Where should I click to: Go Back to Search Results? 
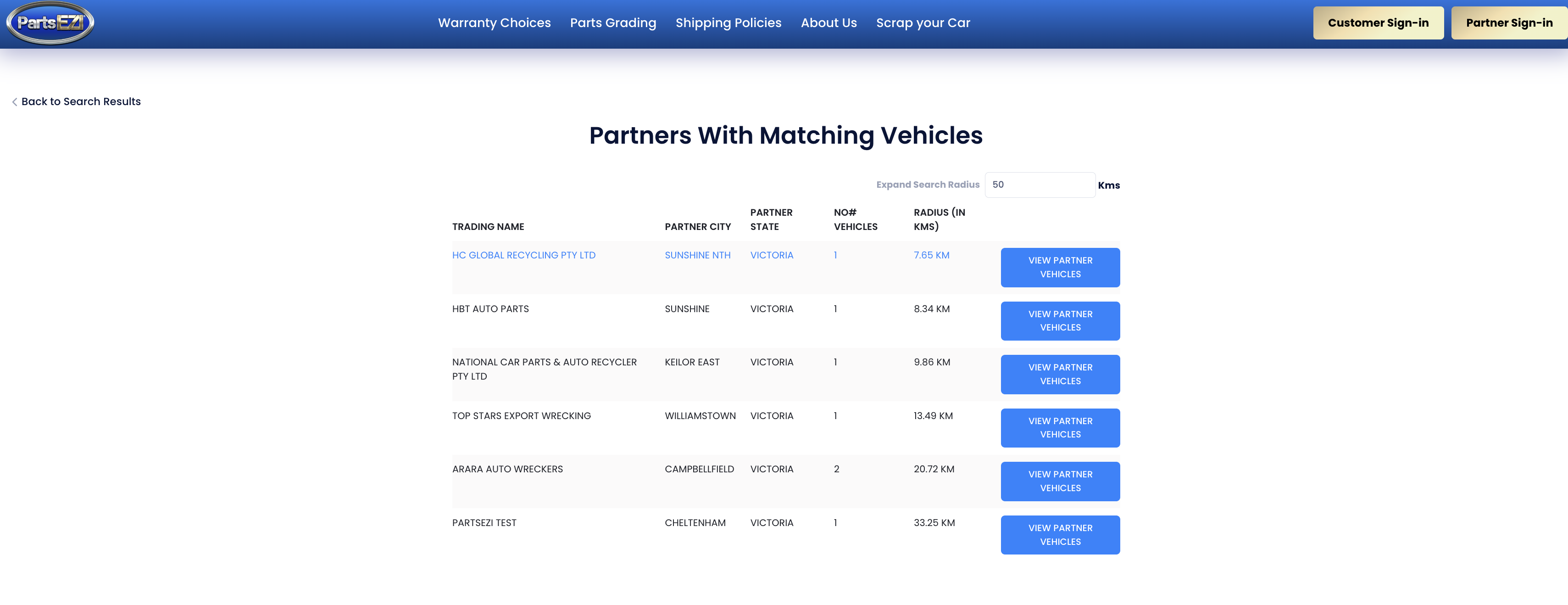click(81, 102)
